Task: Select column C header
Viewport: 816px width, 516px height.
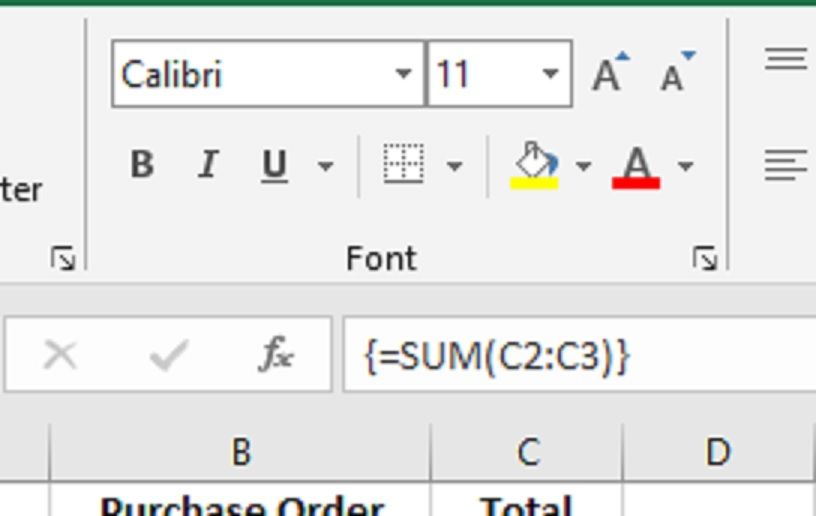Action: click(x=527, y=452)
